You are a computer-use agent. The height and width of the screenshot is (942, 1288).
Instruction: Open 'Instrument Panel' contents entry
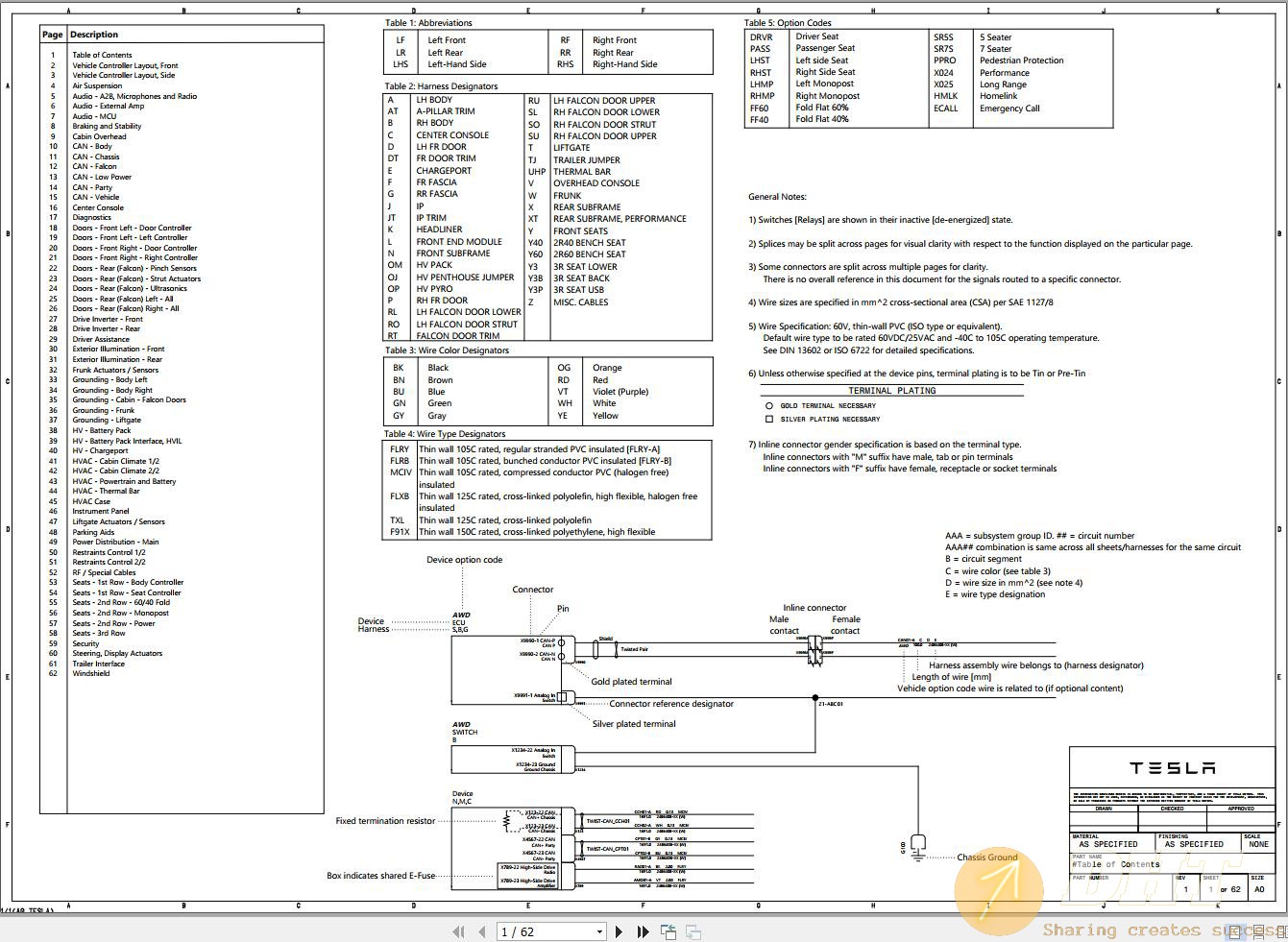coord(100,511)
